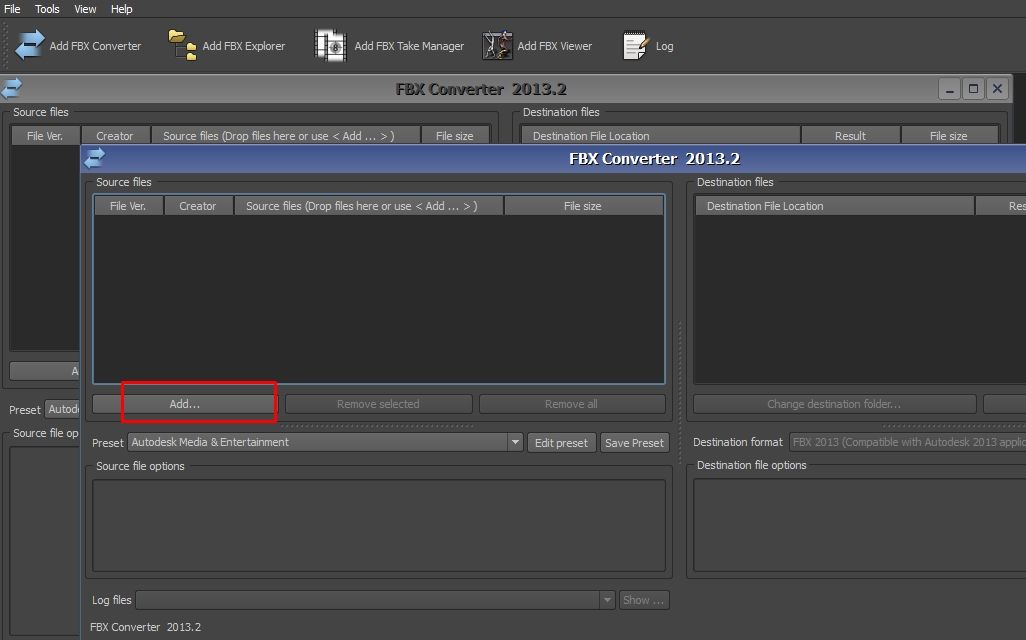
Task: Click File size header in back Destination files
Action: pos(949,135)
